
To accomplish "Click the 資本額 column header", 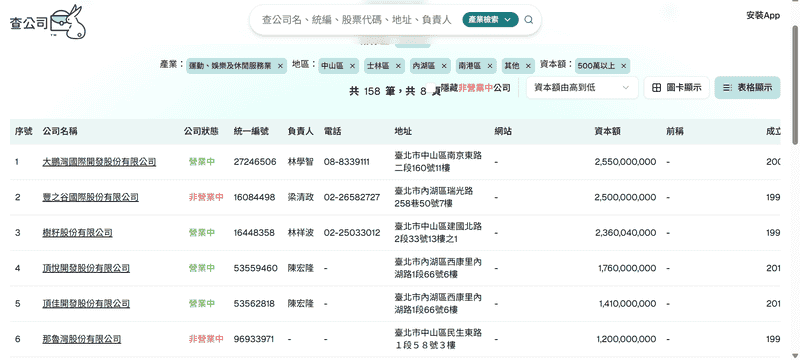I will [x=608, y=132].
